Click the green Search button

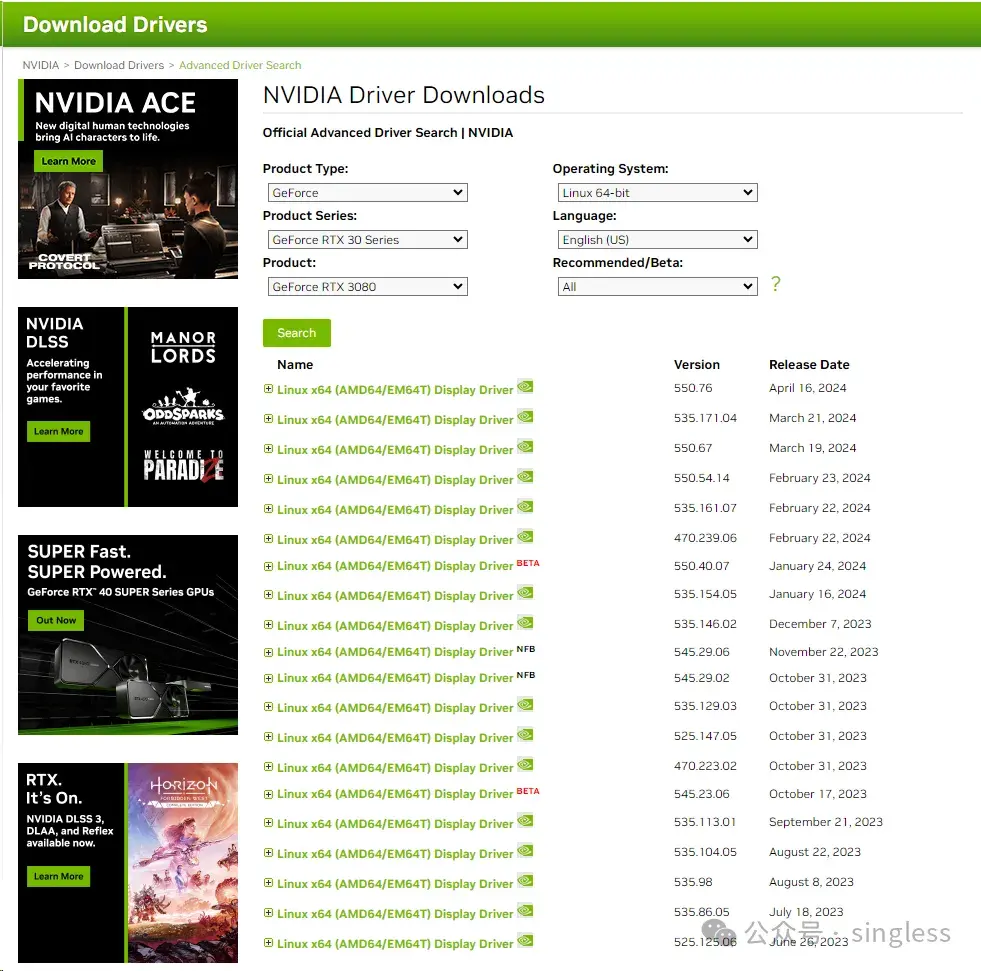(297, 333)
